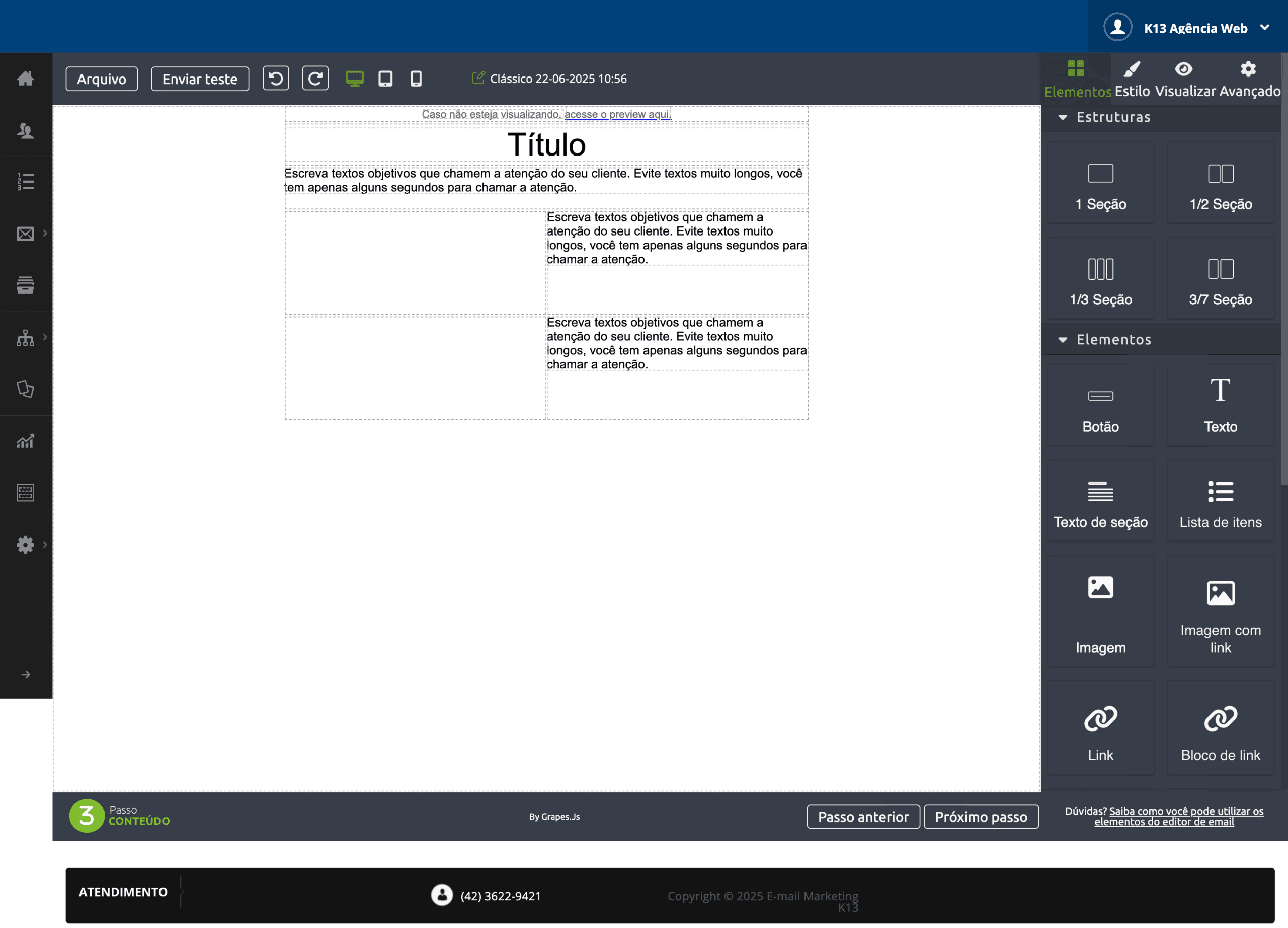Image resolution: width=1288 pixels, height=928 pixels.
Task: Open the stacked inbox icon in sidebar
Action: (x=26, y=285)
